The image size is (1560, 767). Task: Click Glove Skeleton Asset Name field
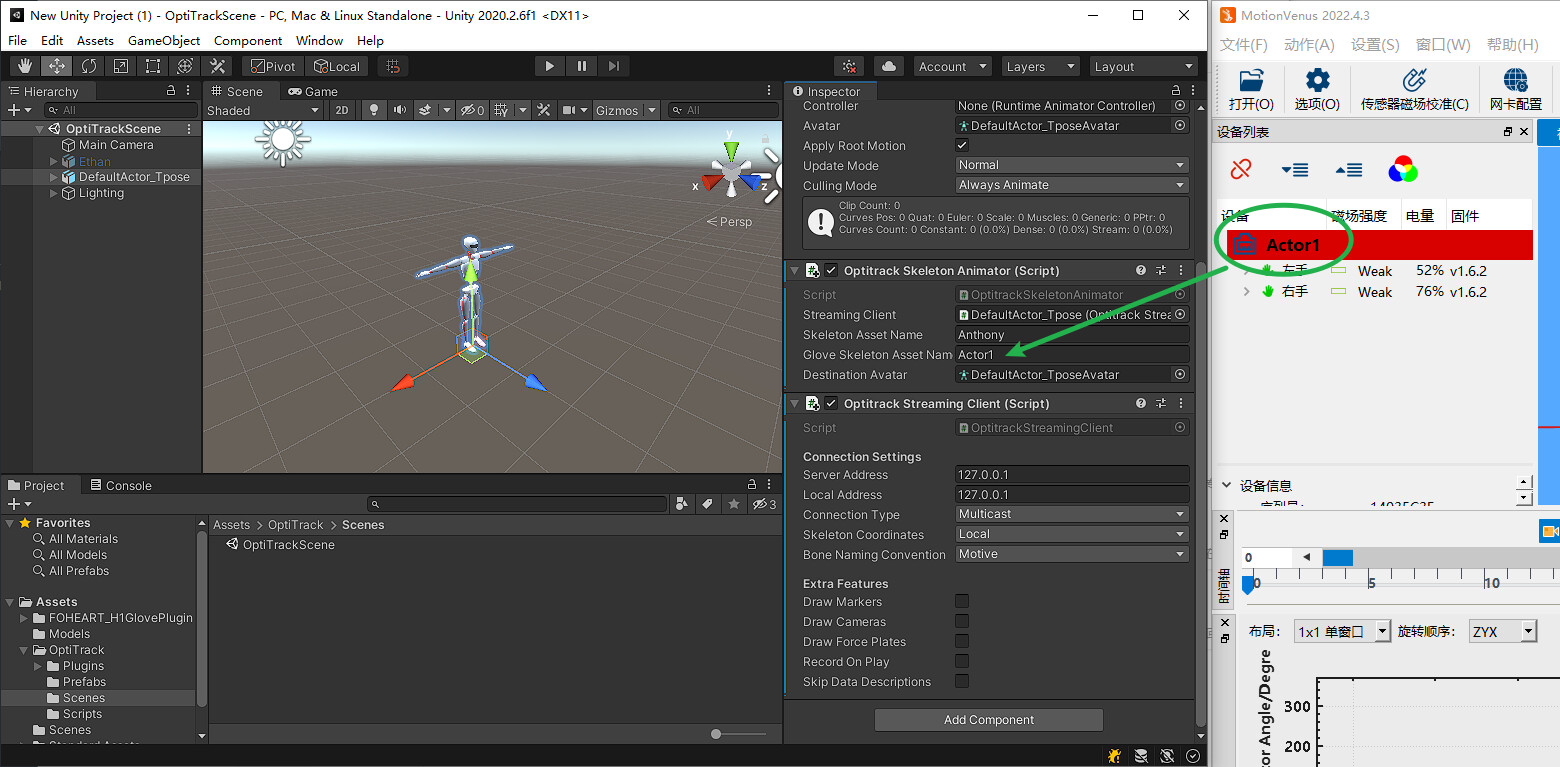click(1072, 354)
